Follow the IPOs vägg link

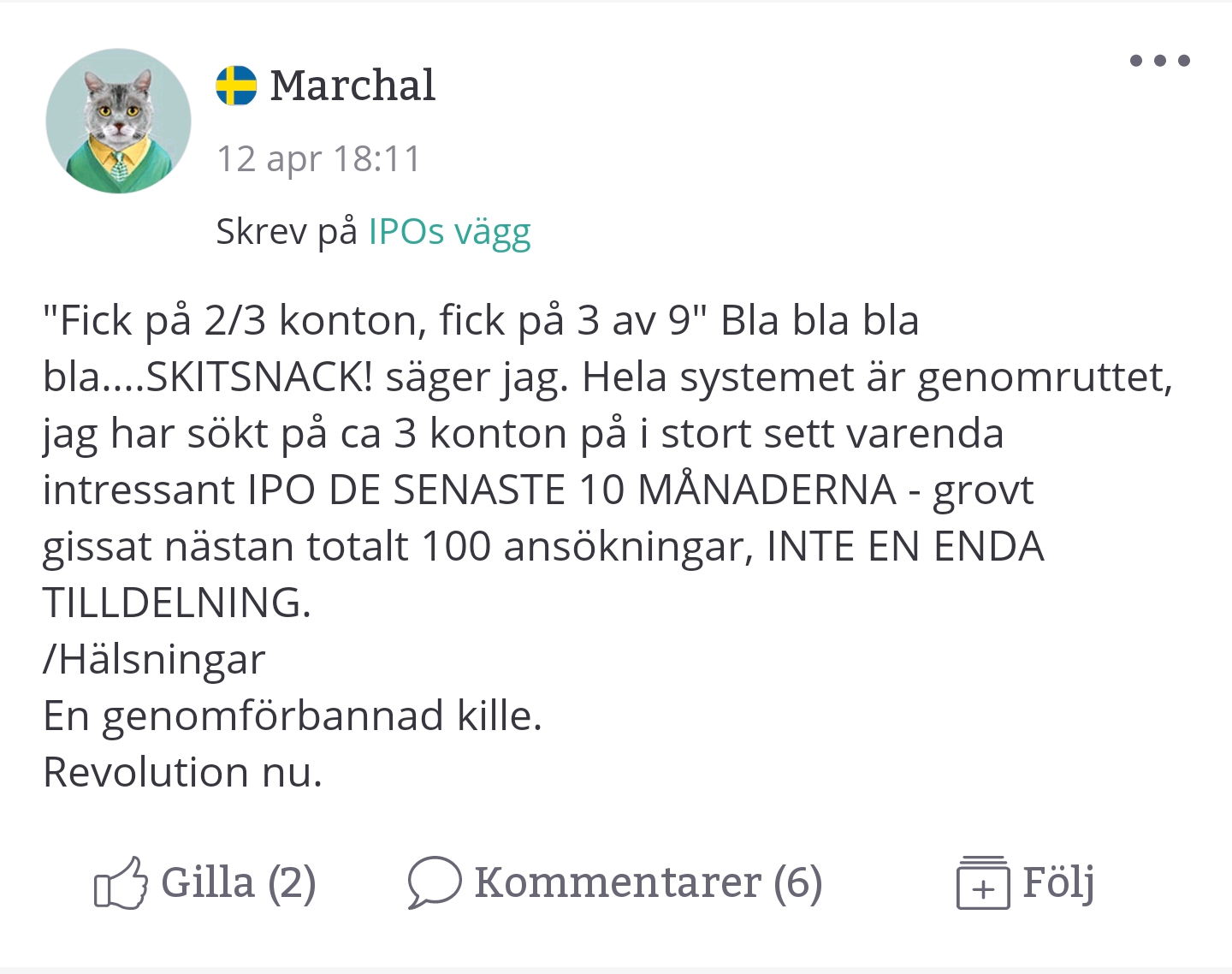click(449, 231)
